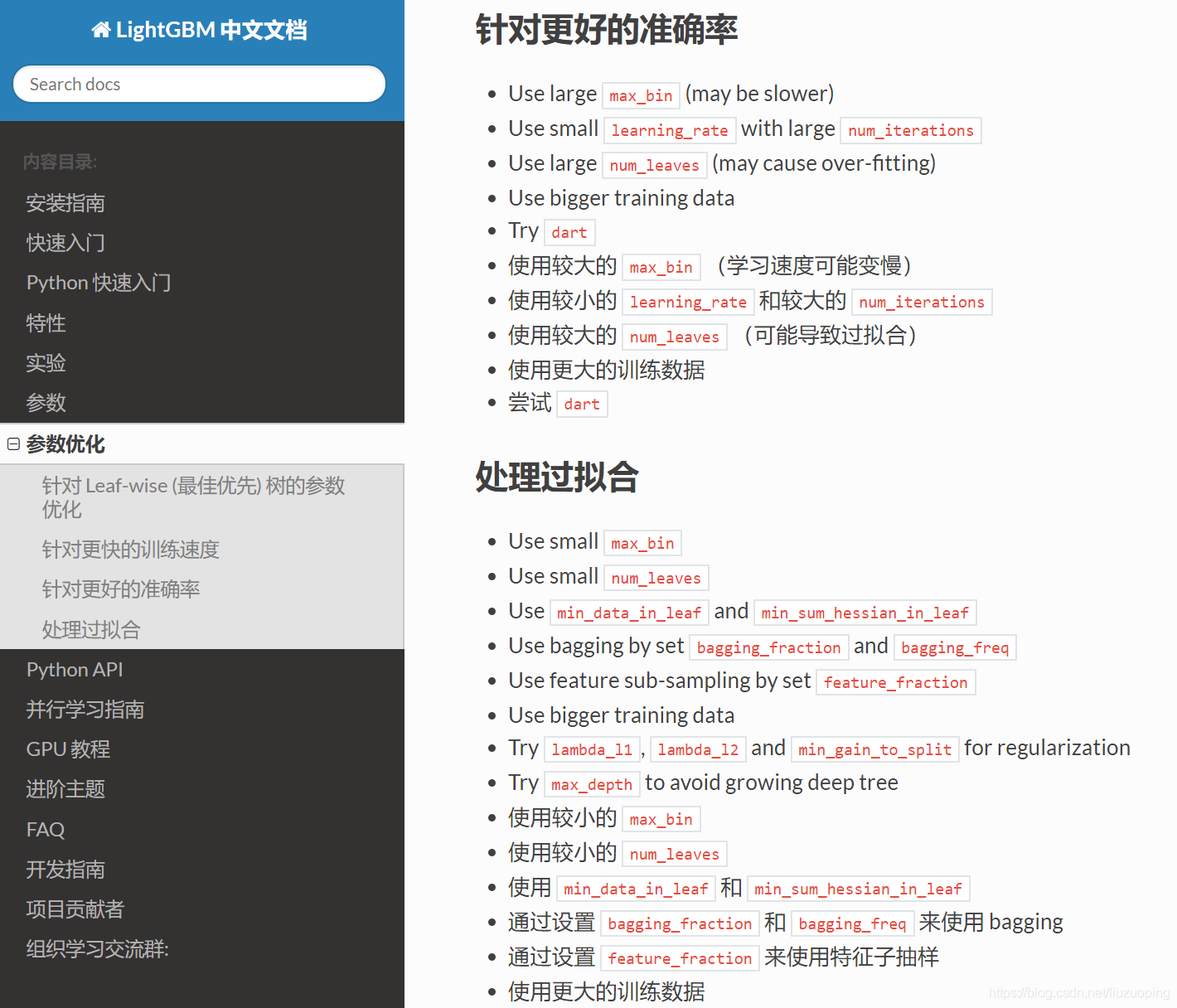Click min_data_in_leaf code after 使用
This screenshot has width=1177, height=1008.
coord(636,889)
